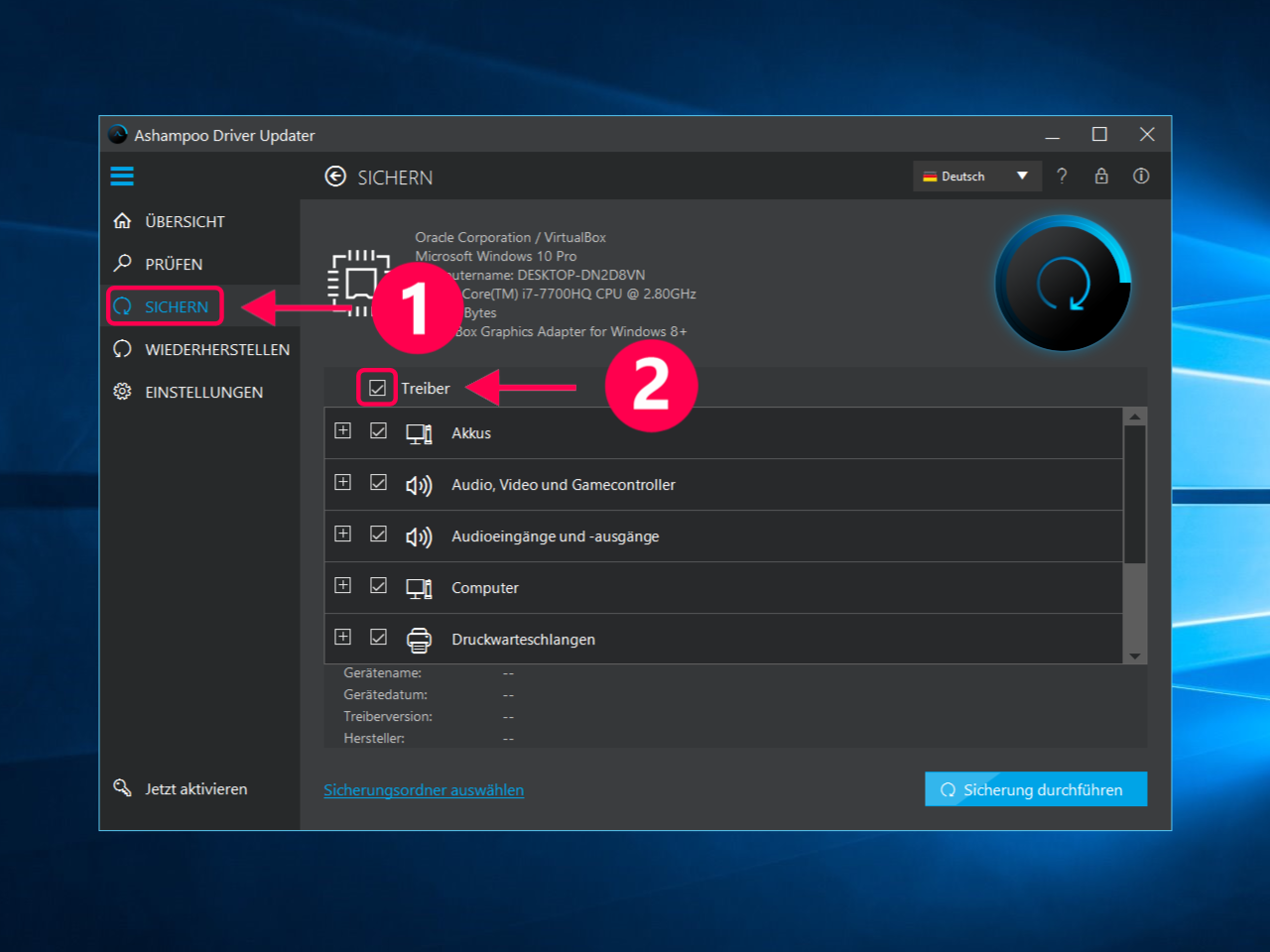The height and width of the screenshot is (952, 1270).
Task: Go to ÜBERSICHT in sidebar
Action: [x=185, y=221]
